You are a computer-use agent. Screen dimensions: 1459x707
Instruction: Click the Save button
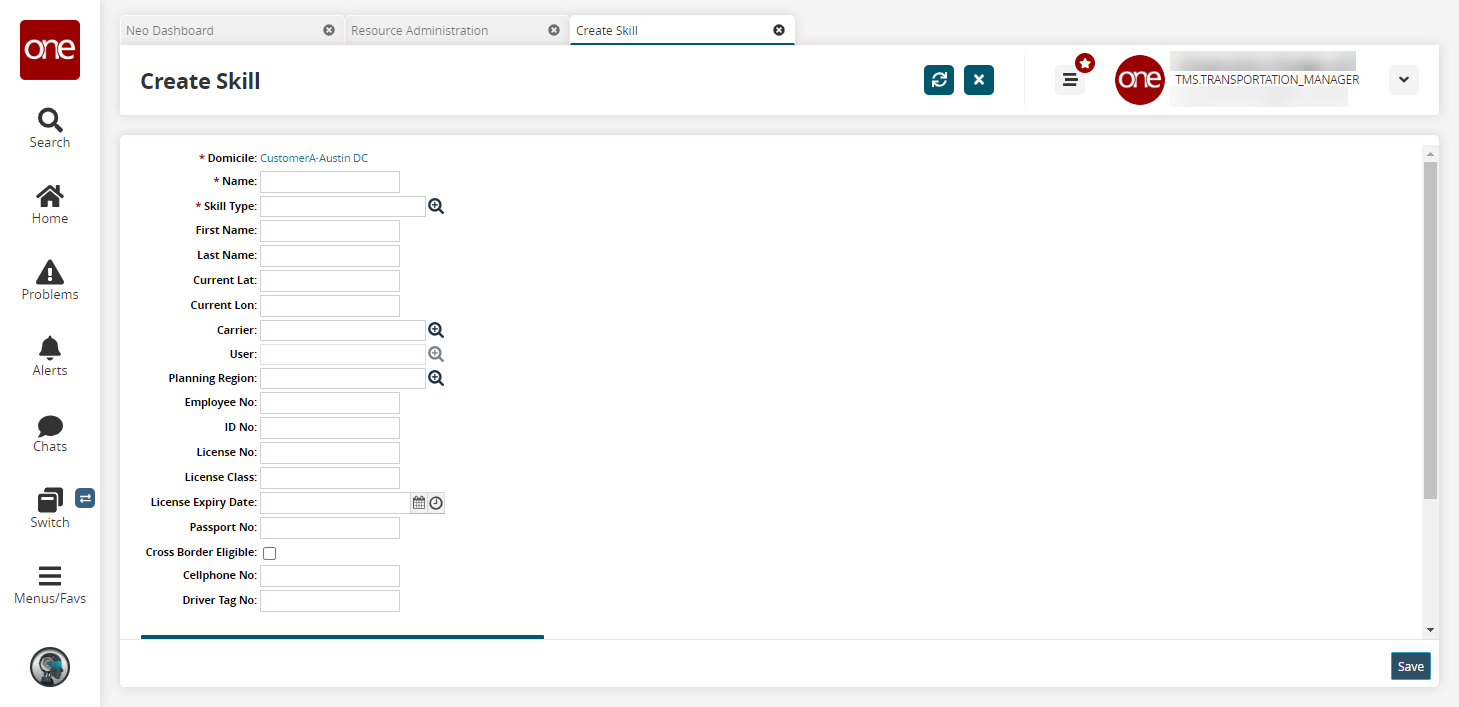[1411, 666]
